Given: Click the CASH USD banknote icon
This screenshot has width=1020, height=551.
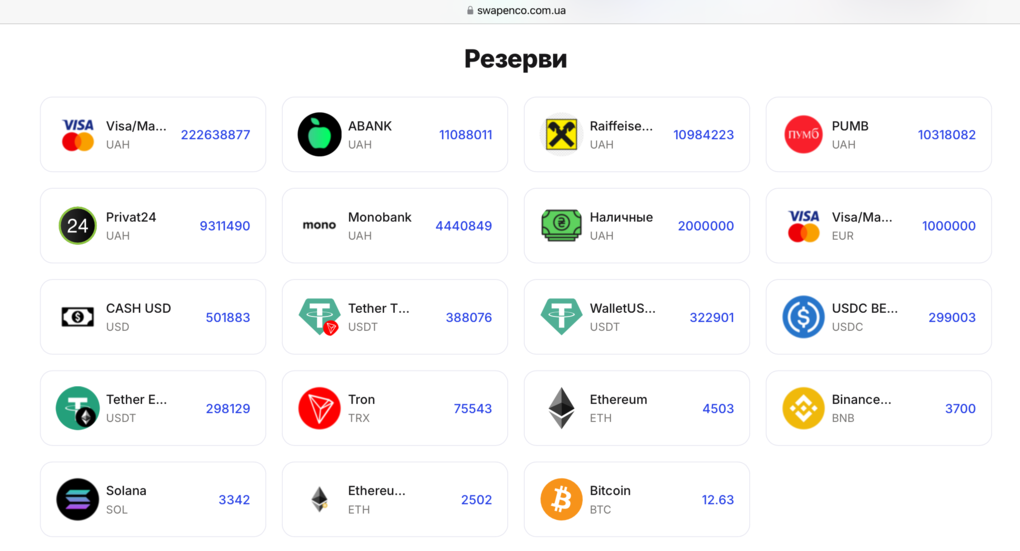Looking at the screenshot, I should pyautogui.click(x=77, y=317).
